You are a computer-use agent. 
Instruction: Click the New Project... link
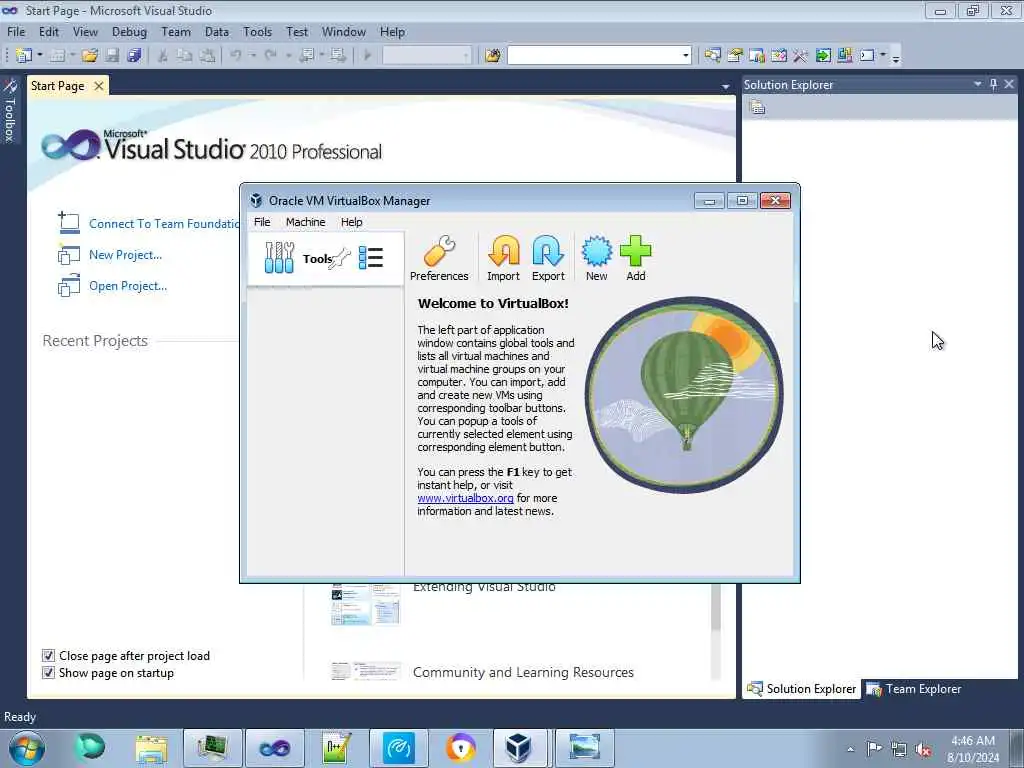coord(125,255)
